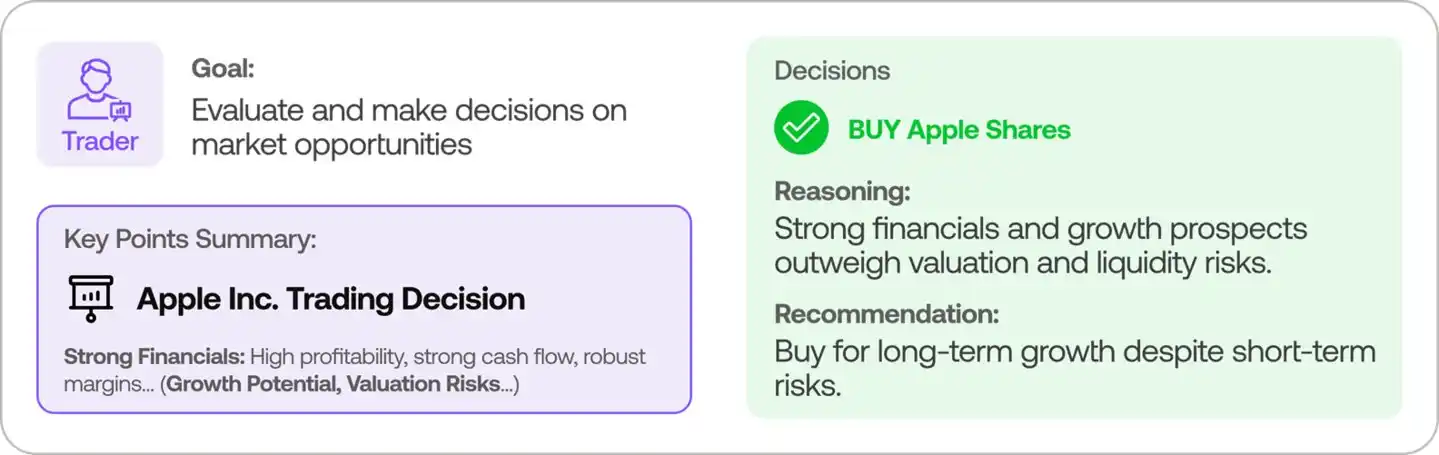Viewport: 1439px width, 455px height.
Task: Expand the Growth Potential, Valuation Risks ellipsis text
Action: (340, 384)
